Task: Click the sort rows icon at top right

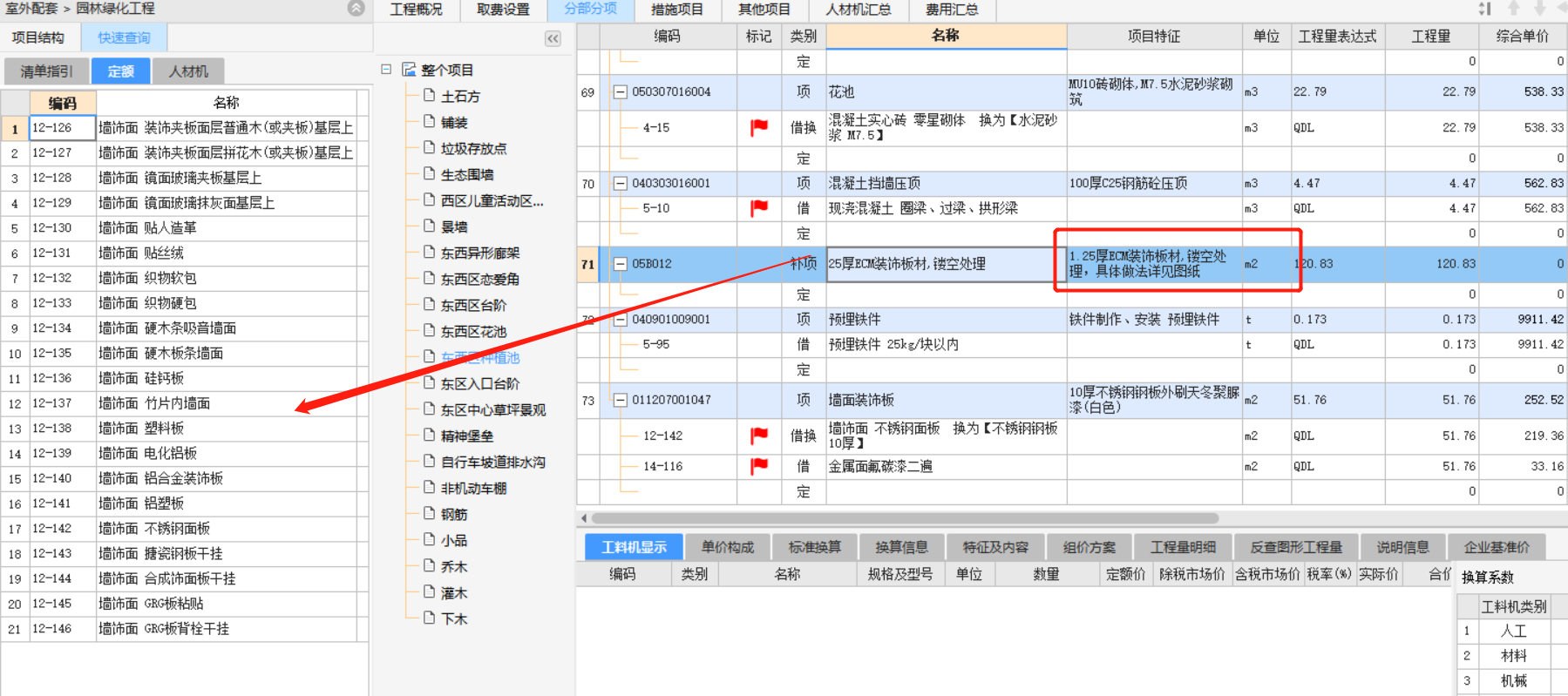Action: (x=1484, y=9)
